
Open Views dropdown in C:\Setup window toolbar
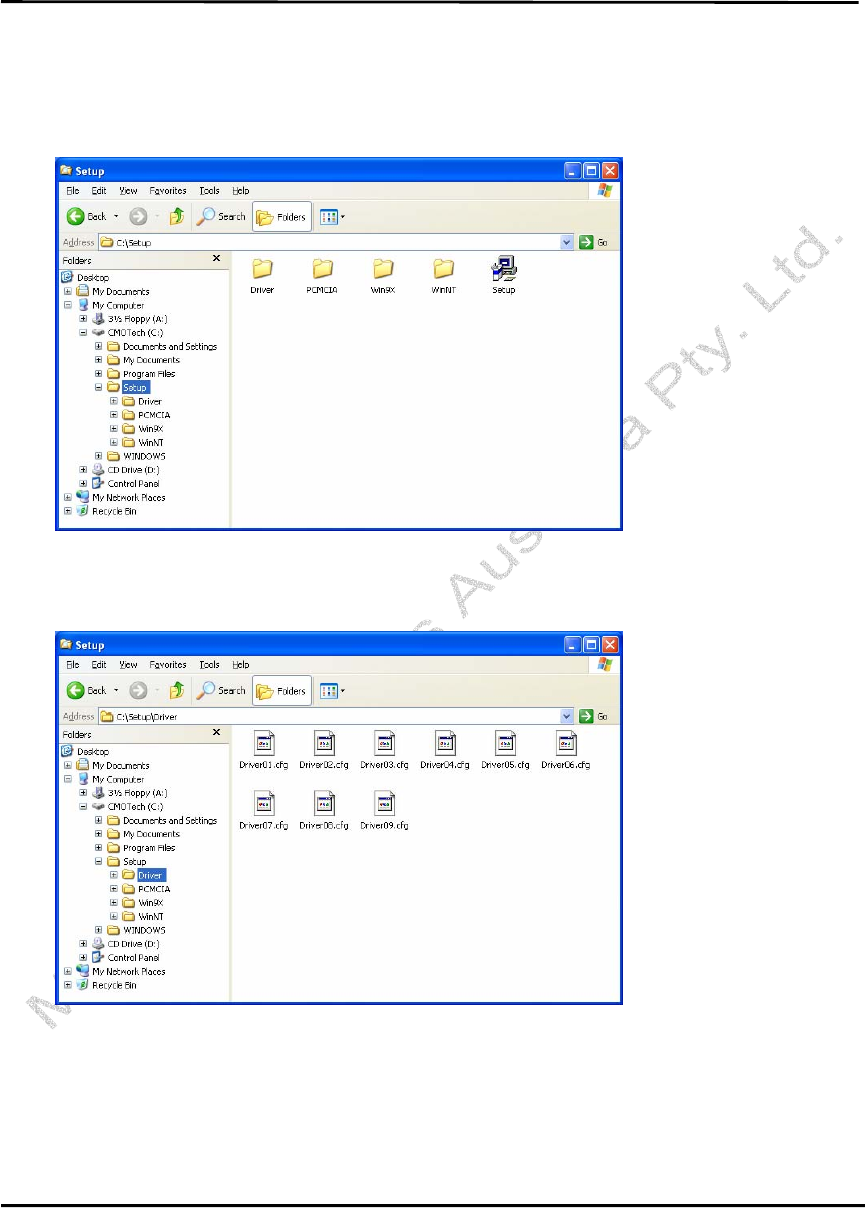tap(333, 216)
